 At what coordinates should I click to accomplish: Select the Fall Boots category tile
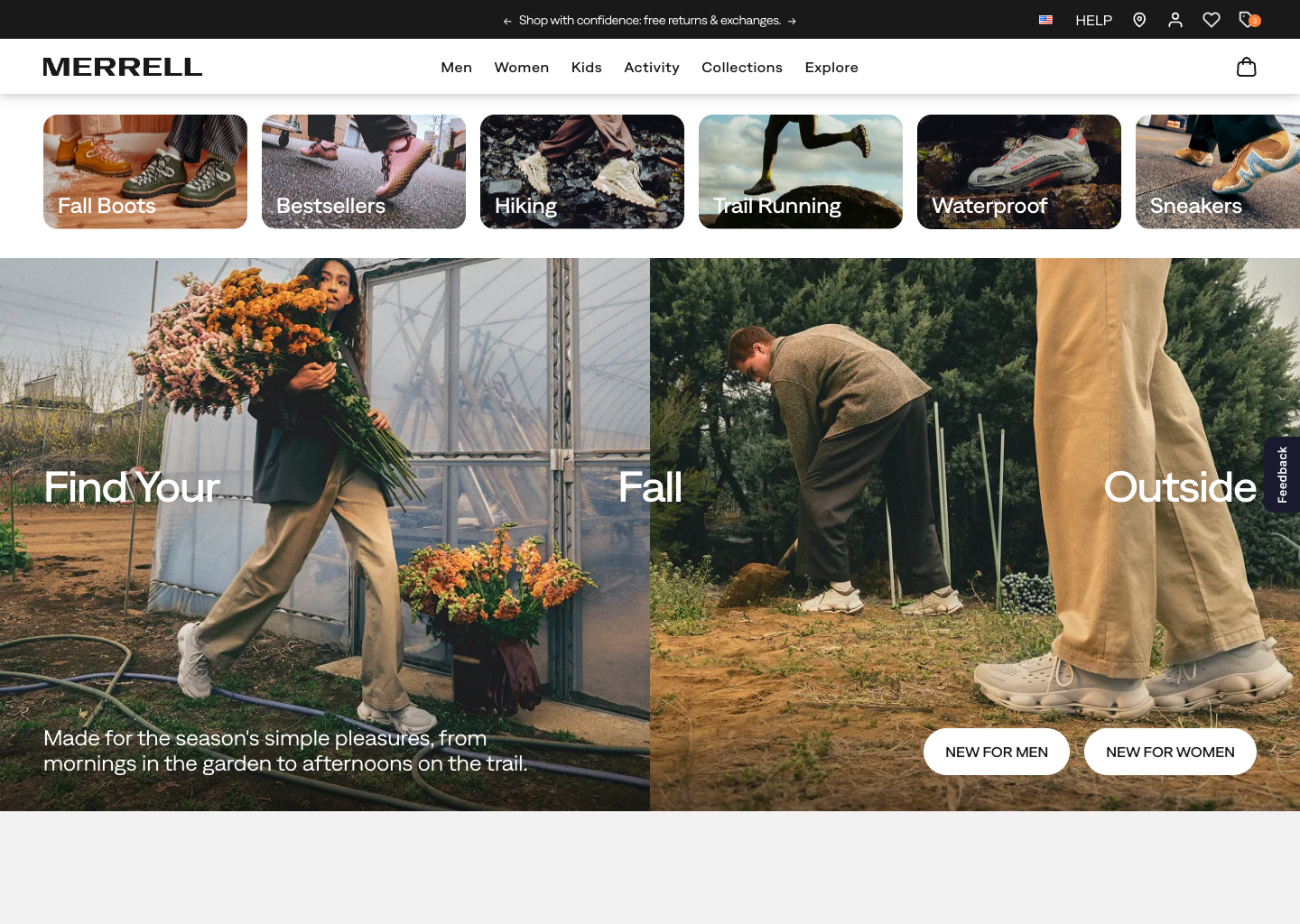(145, 171)
